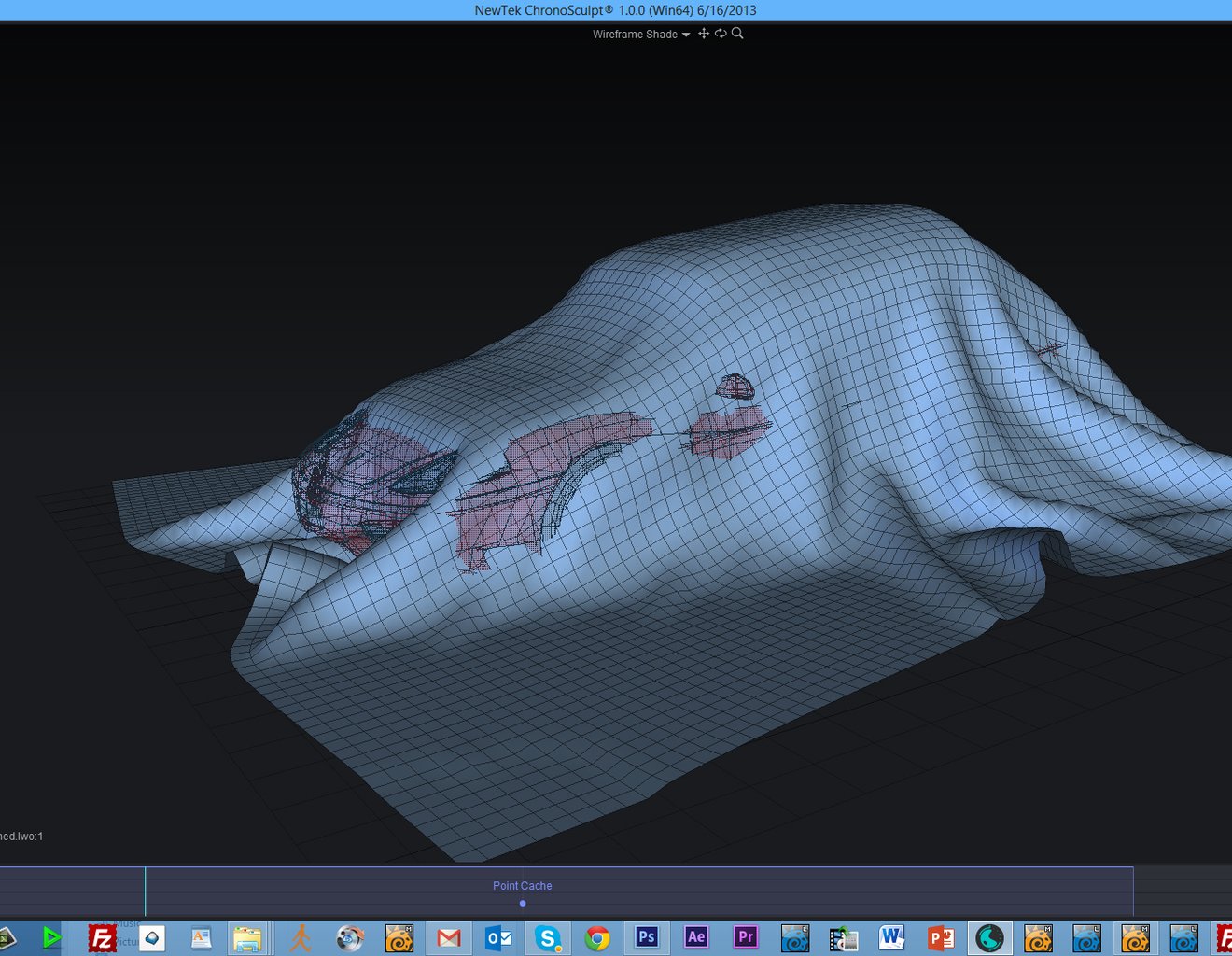The height and width of the screenshot is (956, 1232).
Task: Open the white tile icon right of FileZilla
Action: (152, 937)
